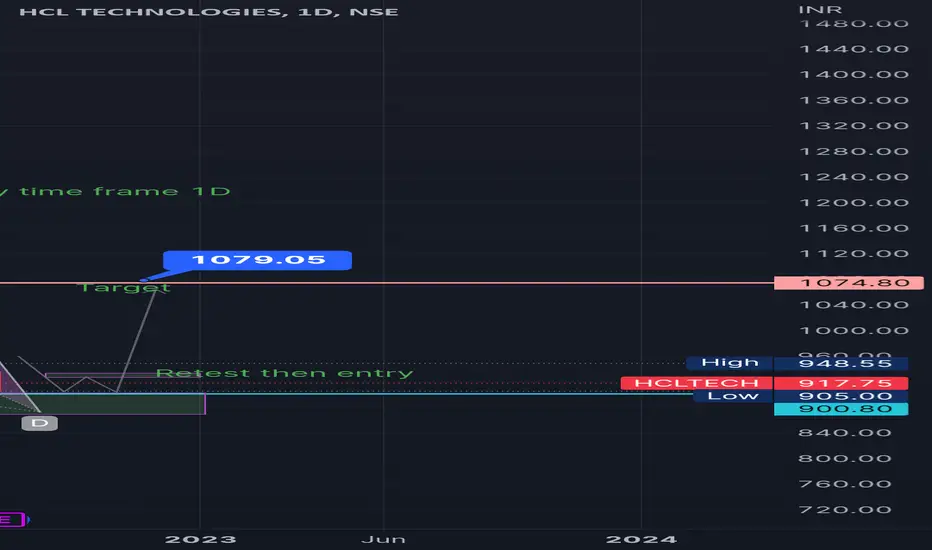Select the pink horizontal line at 1074.80
Viewport: 932px width, 550px height.
(386, 283)
